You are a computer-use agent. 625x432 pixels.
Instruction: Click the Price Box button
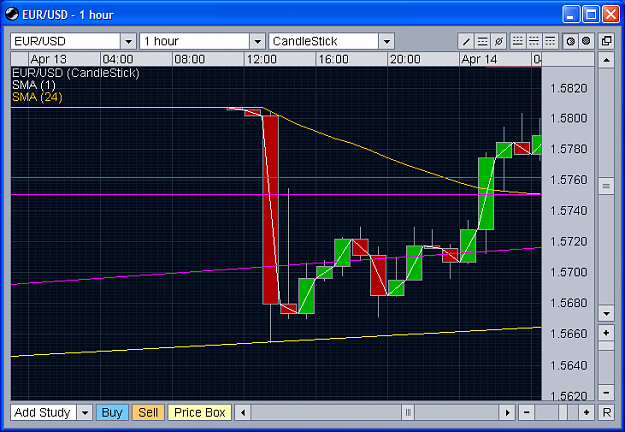[199, 412]
